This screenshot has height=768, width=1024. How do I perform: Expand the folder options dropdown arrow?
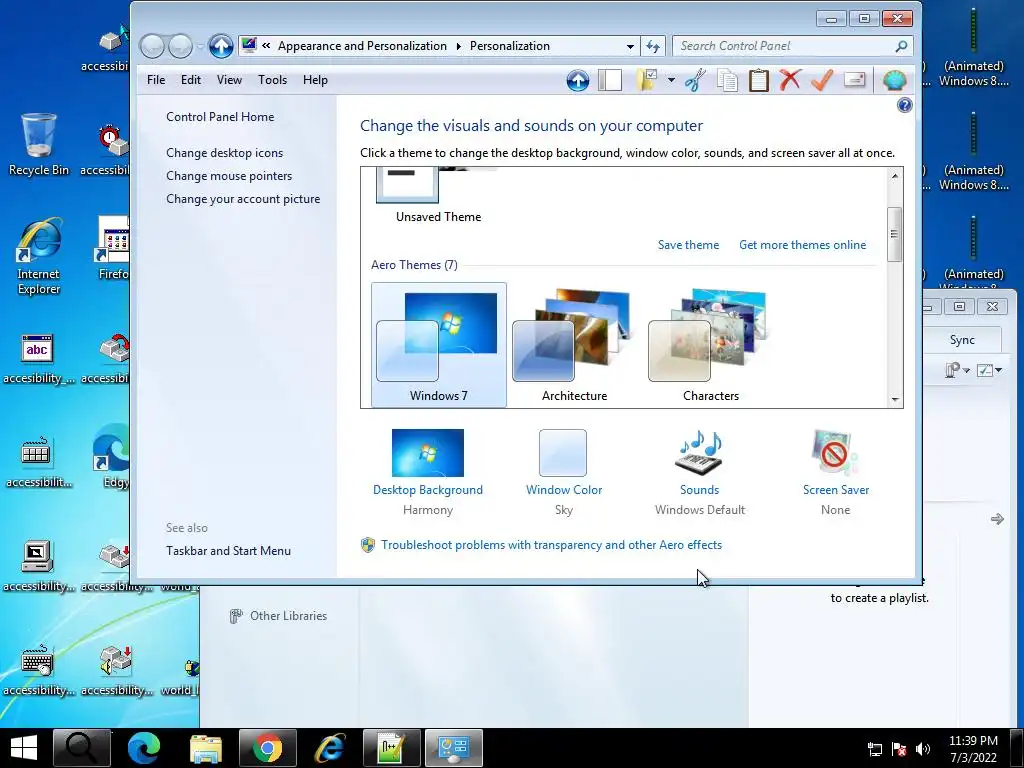pos(671,80)
